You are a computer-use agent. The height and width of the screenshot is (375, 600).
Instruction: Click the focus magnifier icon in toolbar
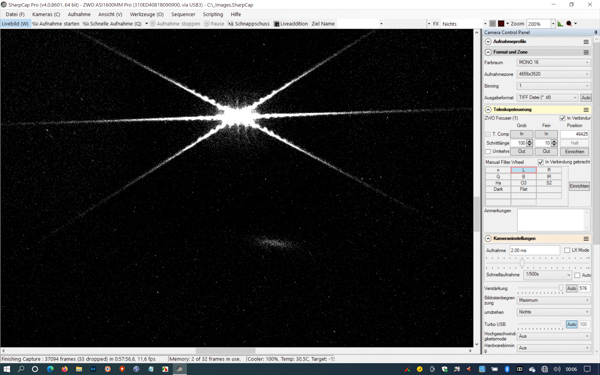[x=569, y=24]
